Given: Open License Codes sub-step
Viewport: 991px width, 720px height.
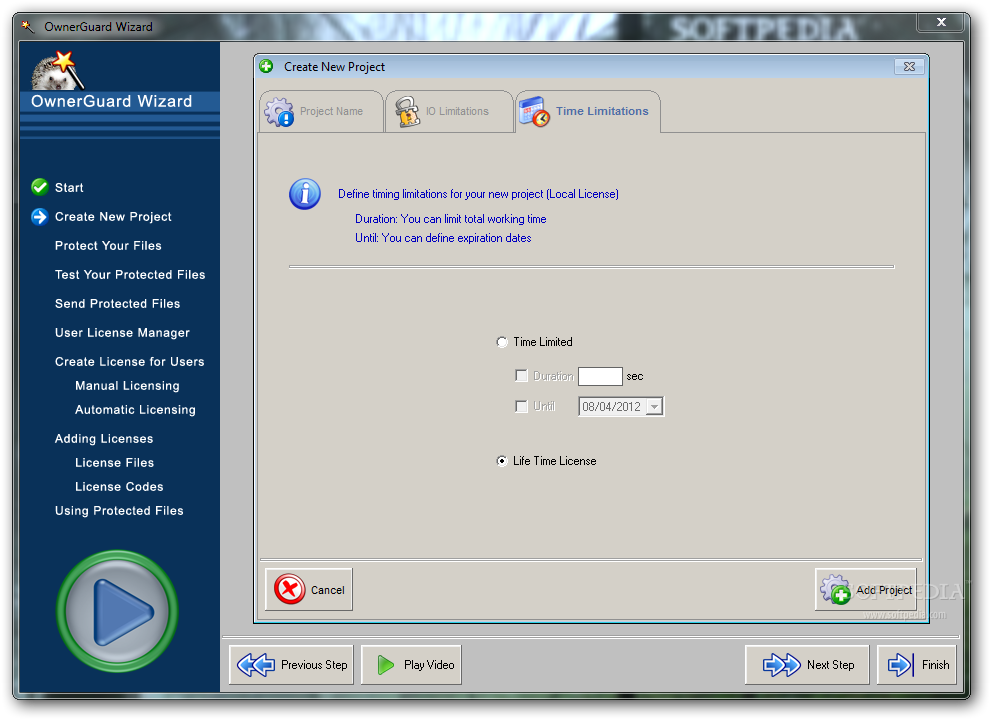Looking at the screenshot, I should 119,487.
